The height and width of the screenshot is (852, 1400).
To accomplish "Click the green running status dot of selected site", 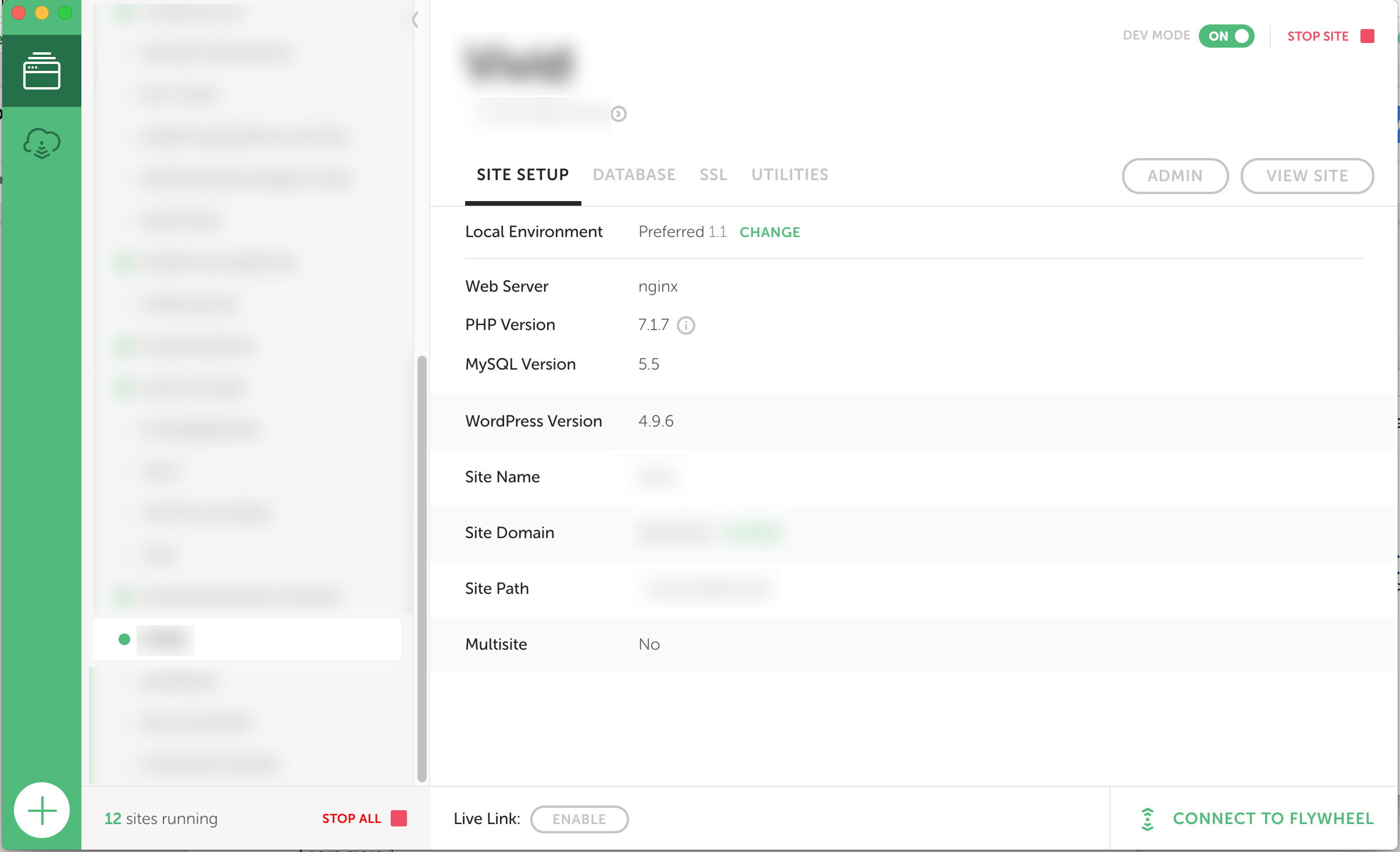I will pos(124,639).
